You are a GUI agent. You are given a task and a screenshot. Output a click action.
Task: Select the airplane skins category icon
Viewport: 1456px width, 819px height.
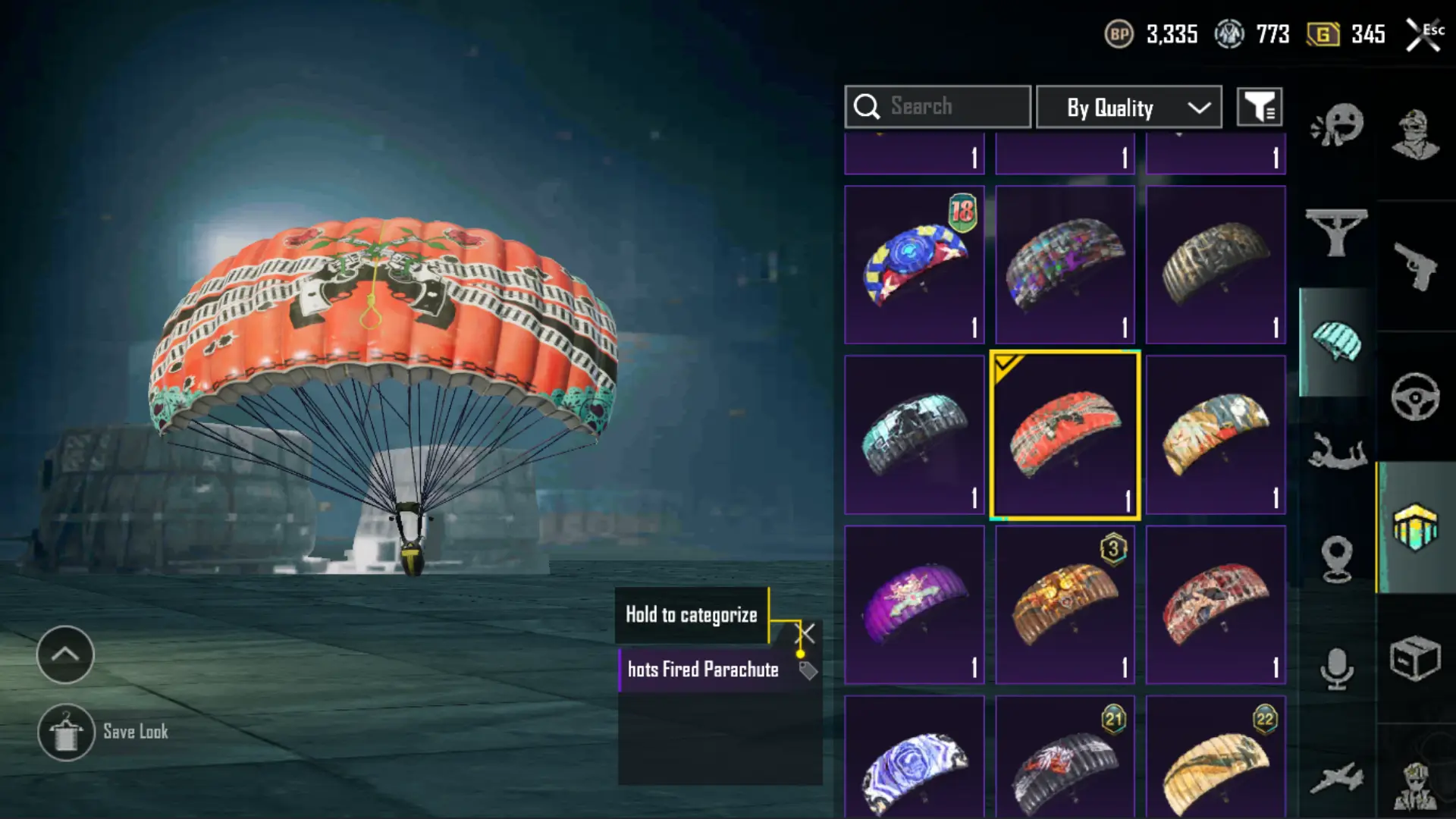[x=1337, y=778]
